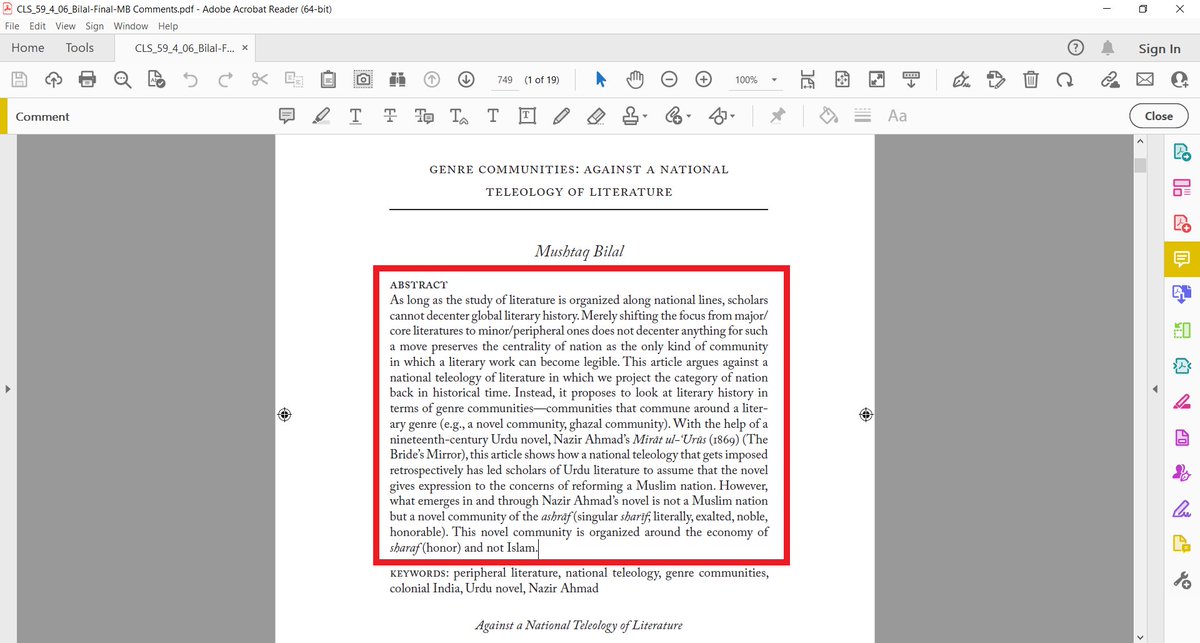Open the Fill & Sign pen icon
This screenshot has width=1200, height=643.
tap(961, 80)
